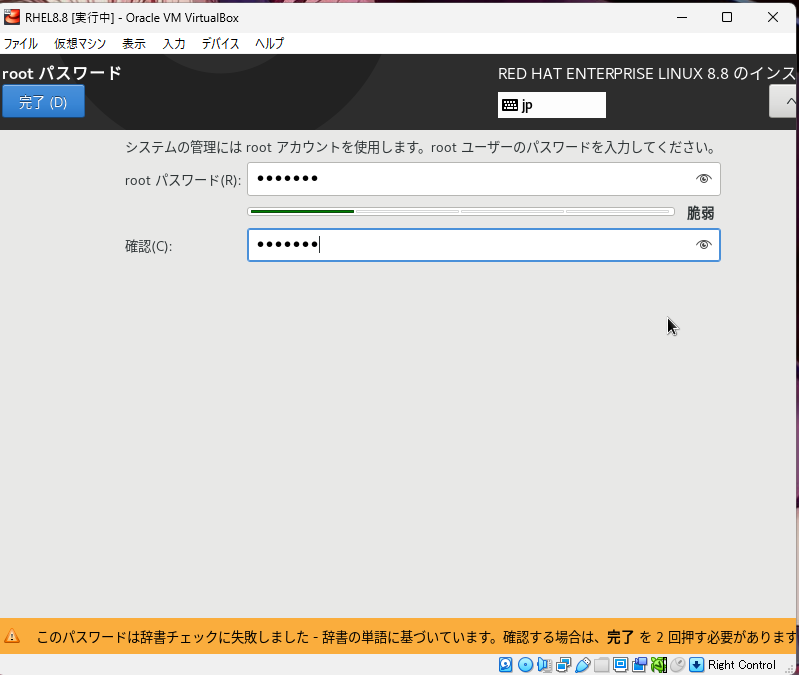The width and height of the screenshot is (799, 675).
Task: Click the 脆弱 strength label
Action: tap(701, 213)
